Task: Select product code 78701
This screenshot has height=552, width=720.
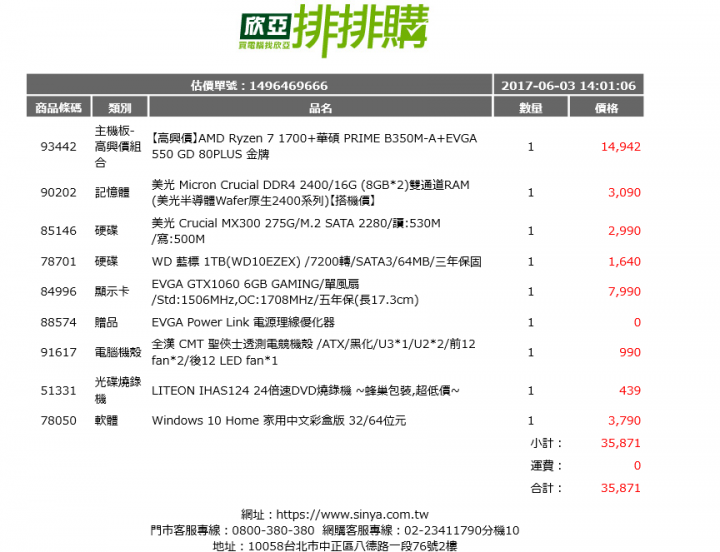Action: (x=58, y=261)
